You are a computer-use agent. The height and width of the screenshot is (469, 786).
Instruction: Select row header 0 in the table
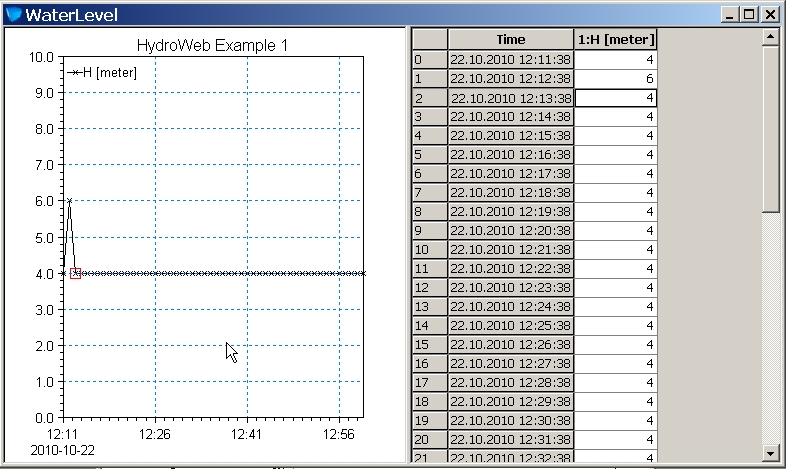429,59
